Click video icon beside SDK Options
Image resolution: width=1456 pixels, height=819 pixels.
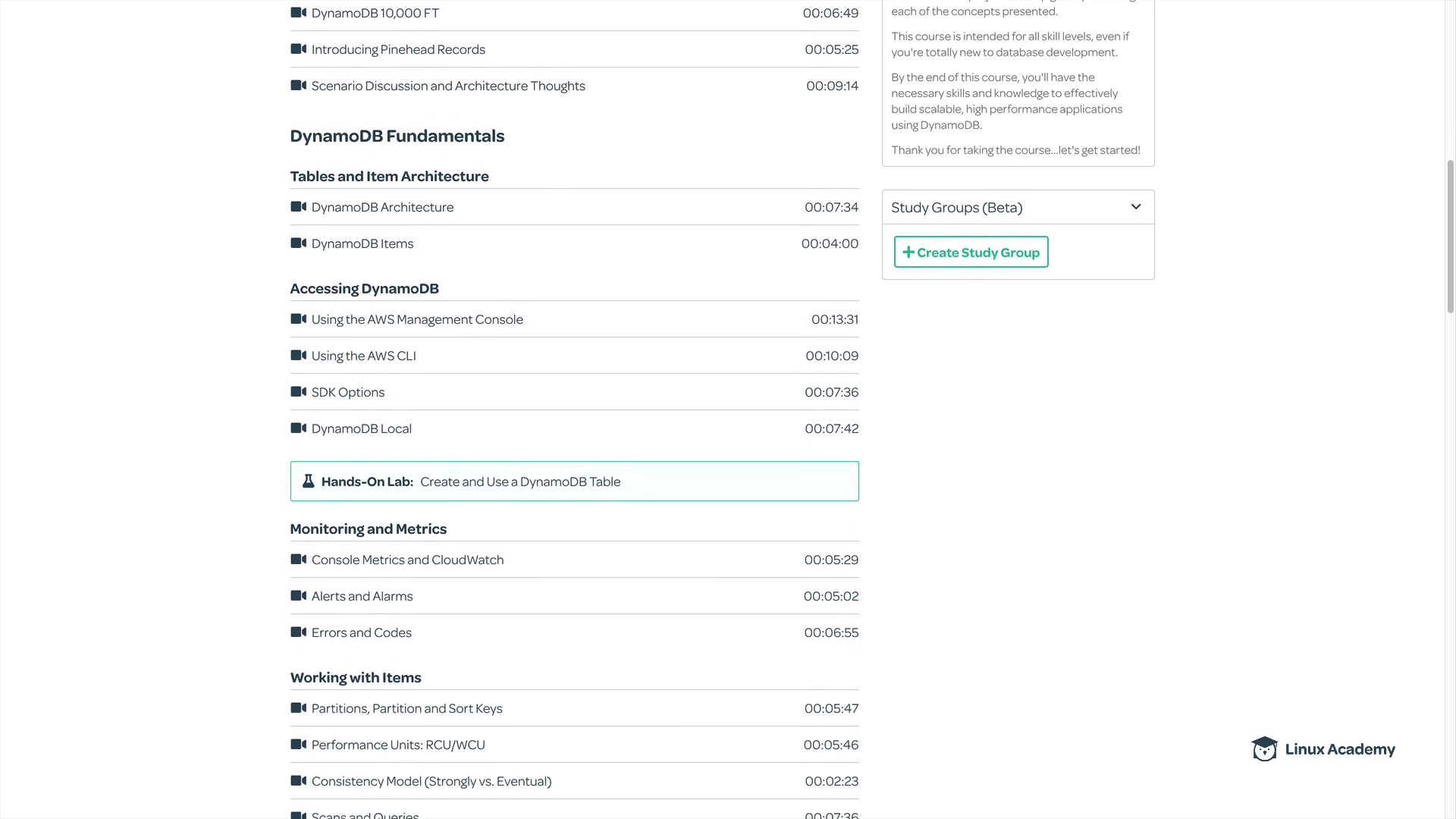click(x=298, y=392)
